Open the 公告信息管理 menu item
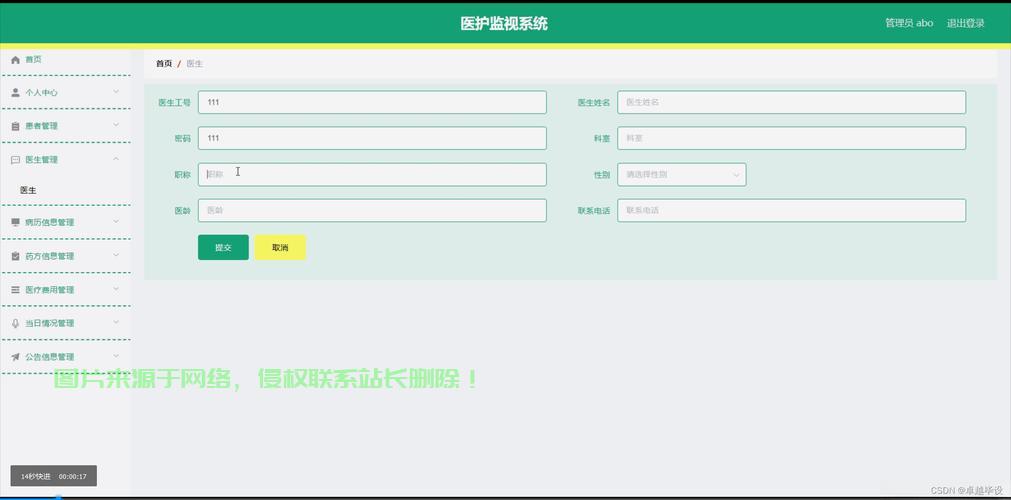The width and height of the screenshot is (1011, 500). [x=65, y=357]
